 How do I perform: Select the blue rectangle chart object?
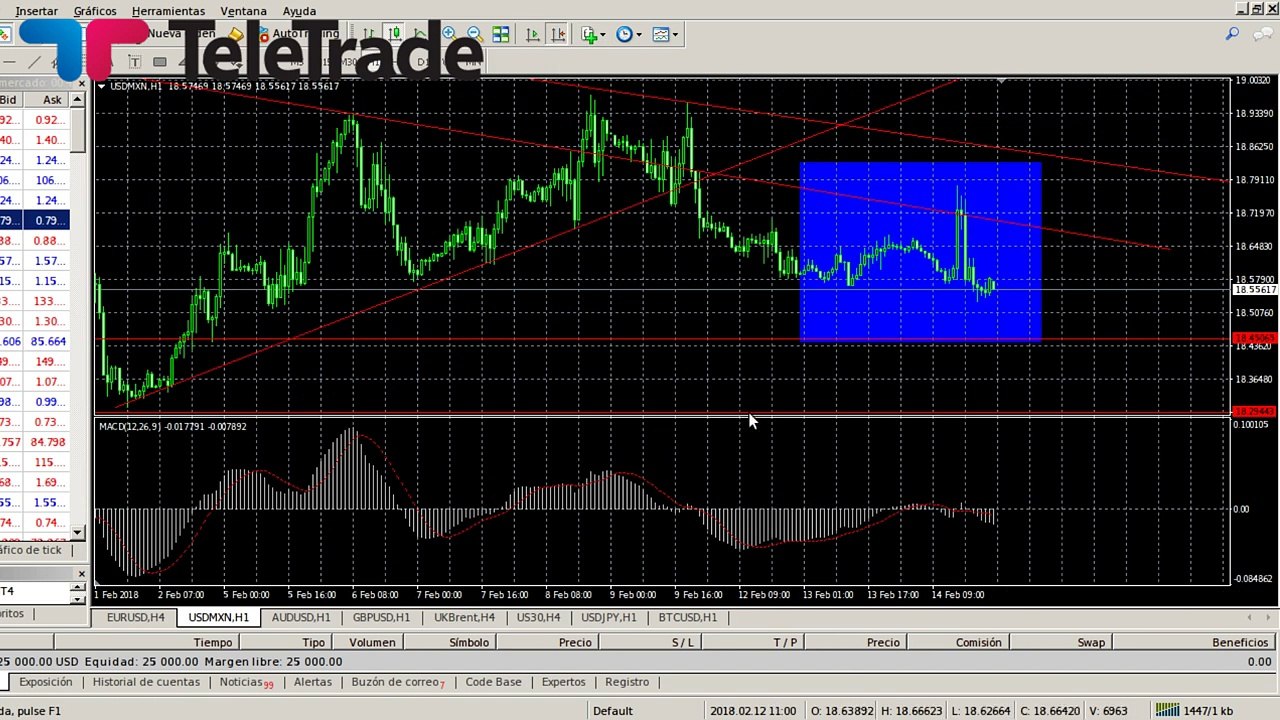[x=920, y=252]
